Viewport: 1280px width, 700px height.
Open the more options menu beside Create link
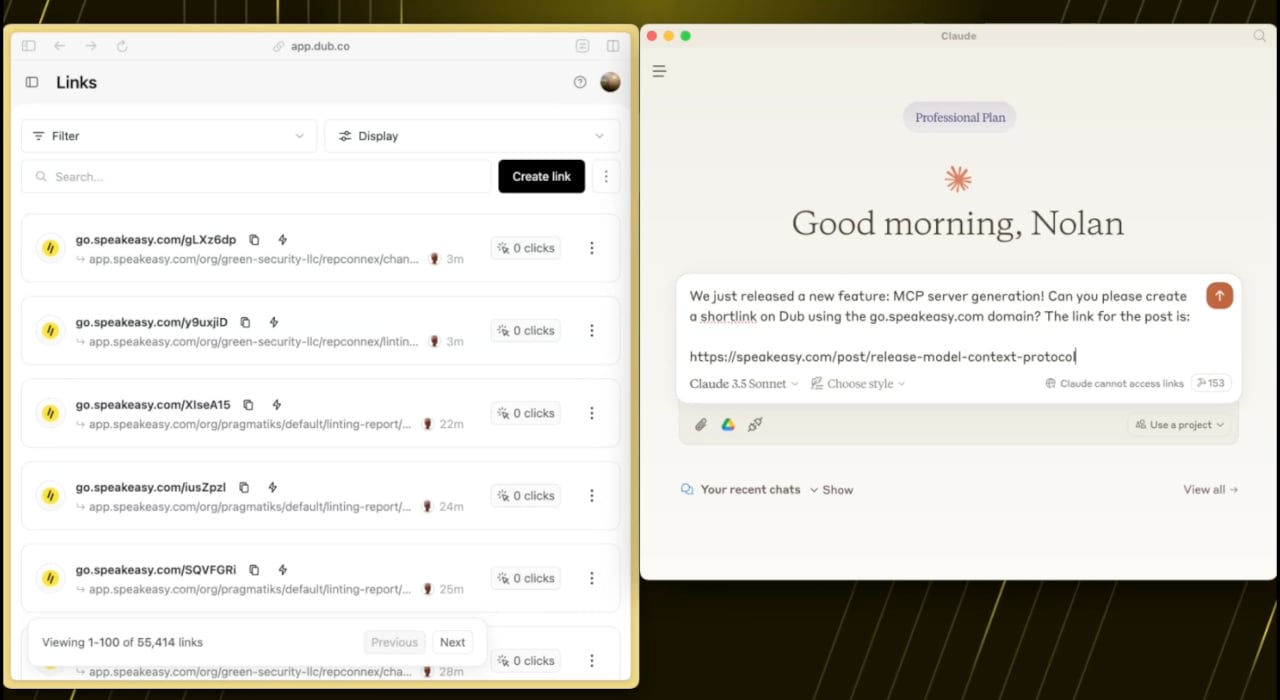pyautogui.click(x=606, y=176)
